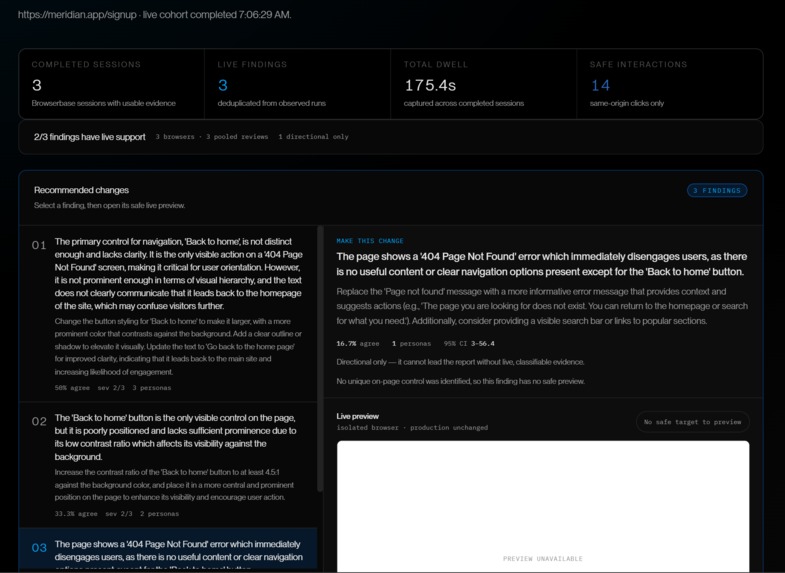Click the 'No safe target to preview' button
Viewport: 785px width, 573px height.
[692, 421]
